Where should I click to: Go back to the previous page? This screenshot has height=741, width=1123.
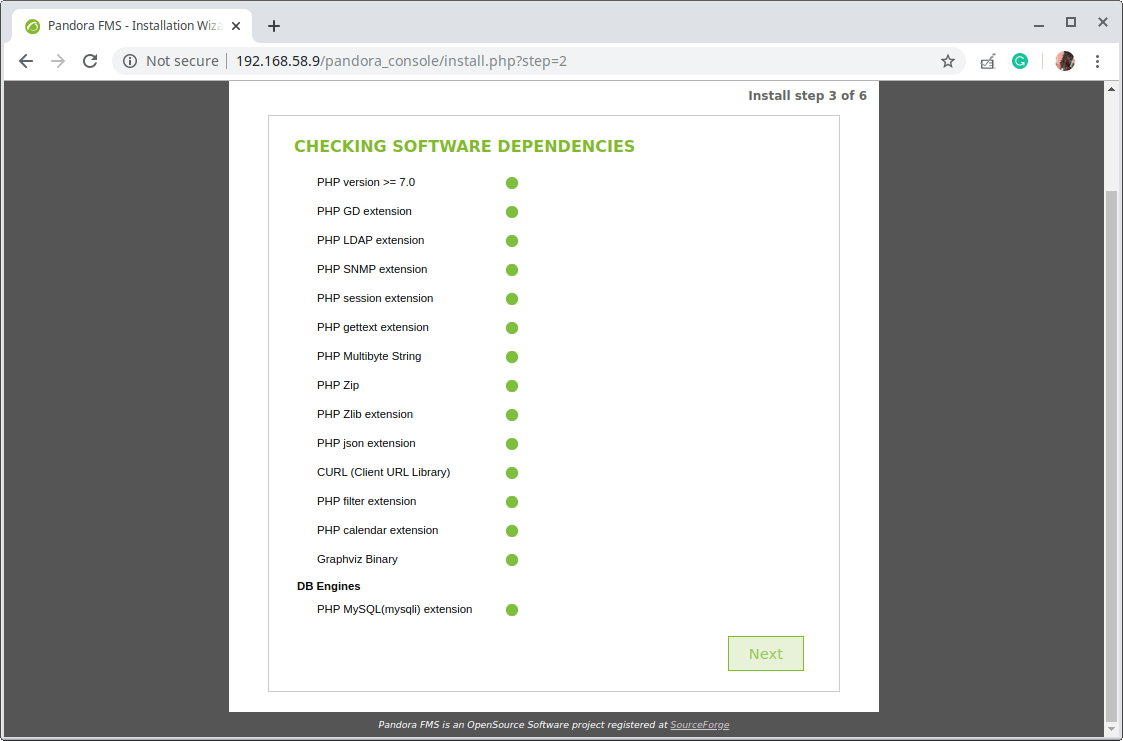pos(26,61)
